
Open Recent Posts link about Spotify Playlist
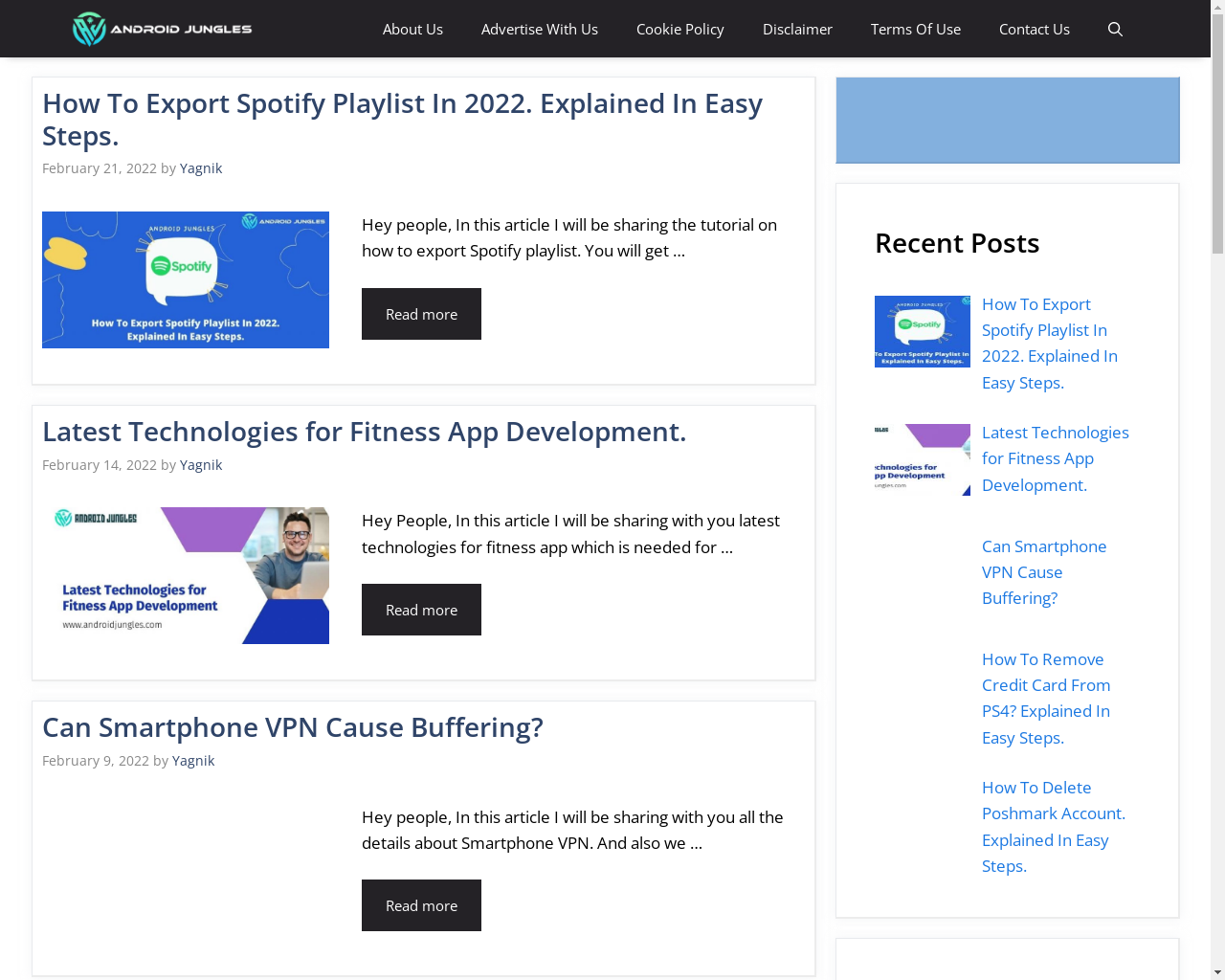1050,344
